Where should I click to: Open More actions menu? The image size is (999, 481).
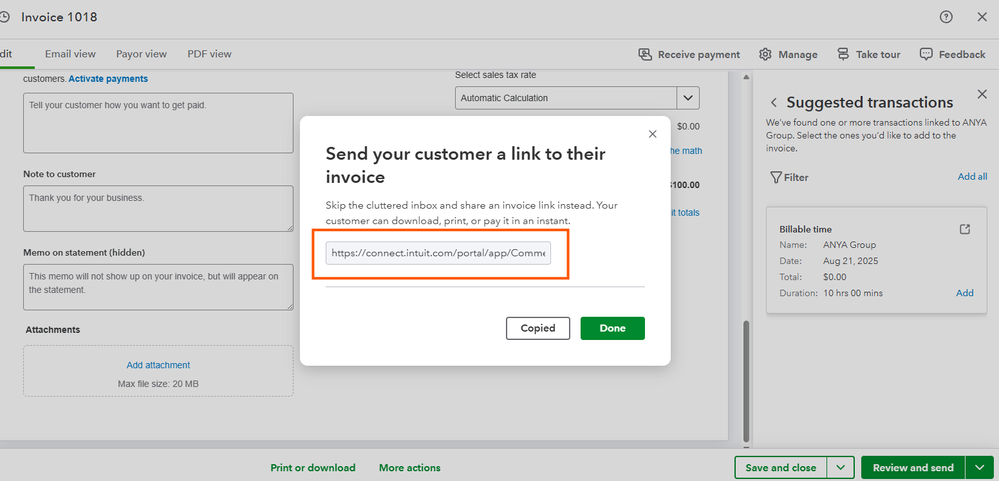[410, 468]
